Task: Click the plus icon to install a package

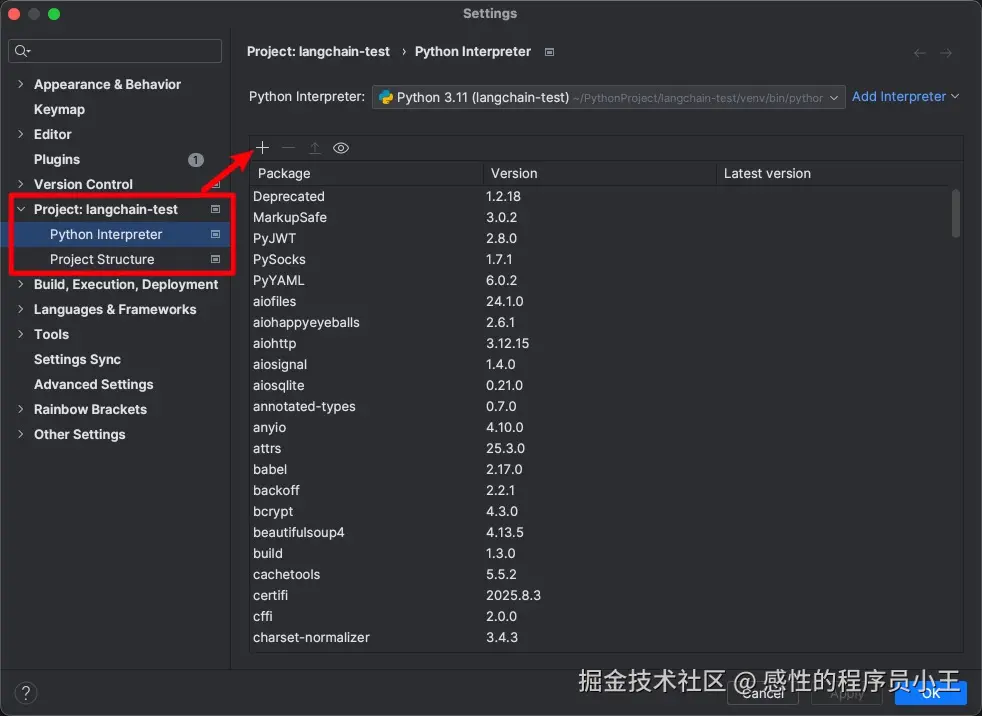Action: 262,148
